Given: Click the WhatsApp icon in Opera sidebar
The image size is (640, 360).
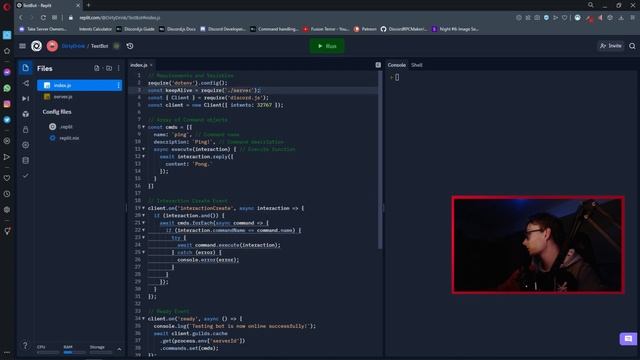Looking at the screenshot, I should click(7, 88).
